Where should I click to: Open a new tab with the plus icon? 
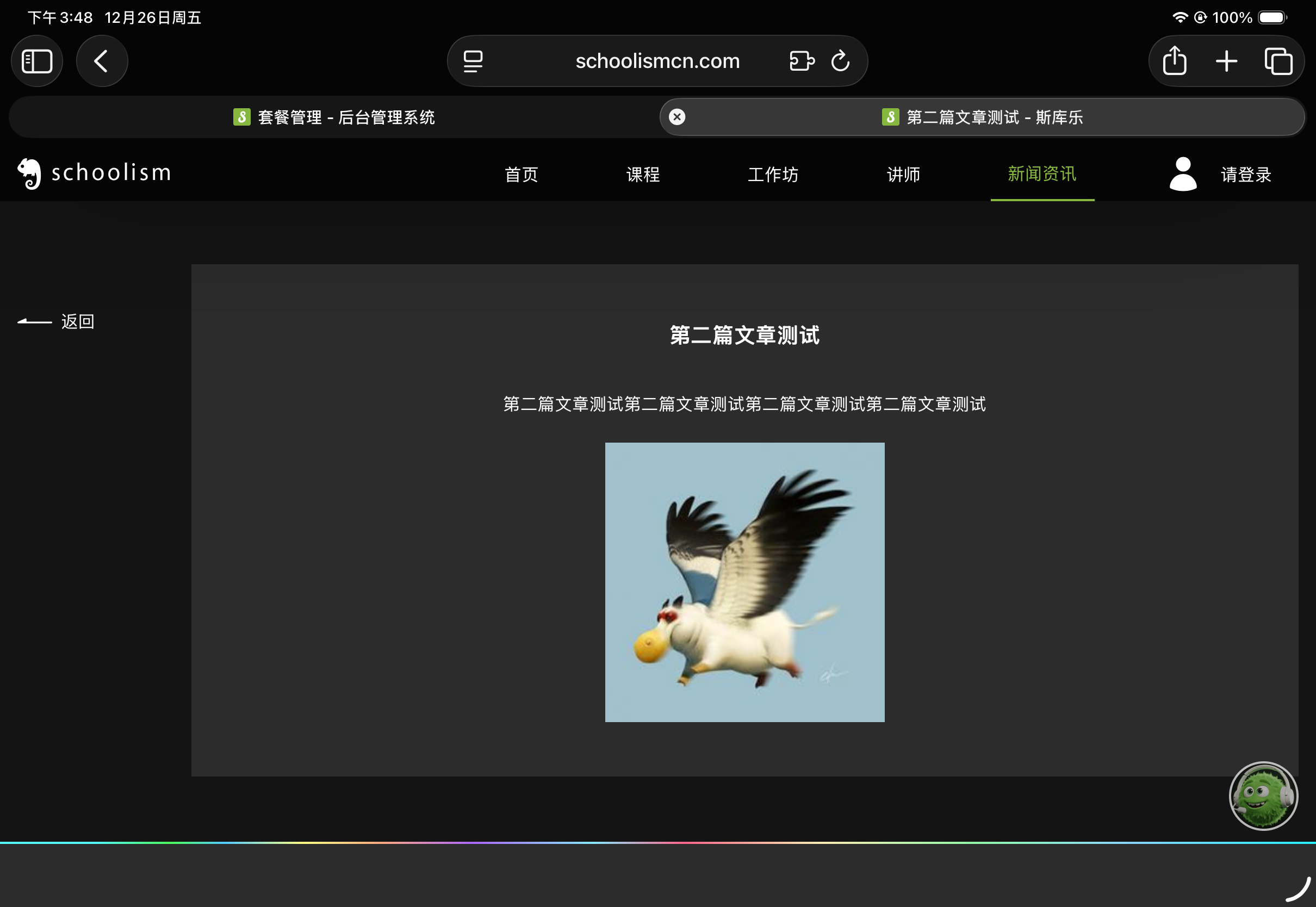(x=1226, y=61)
